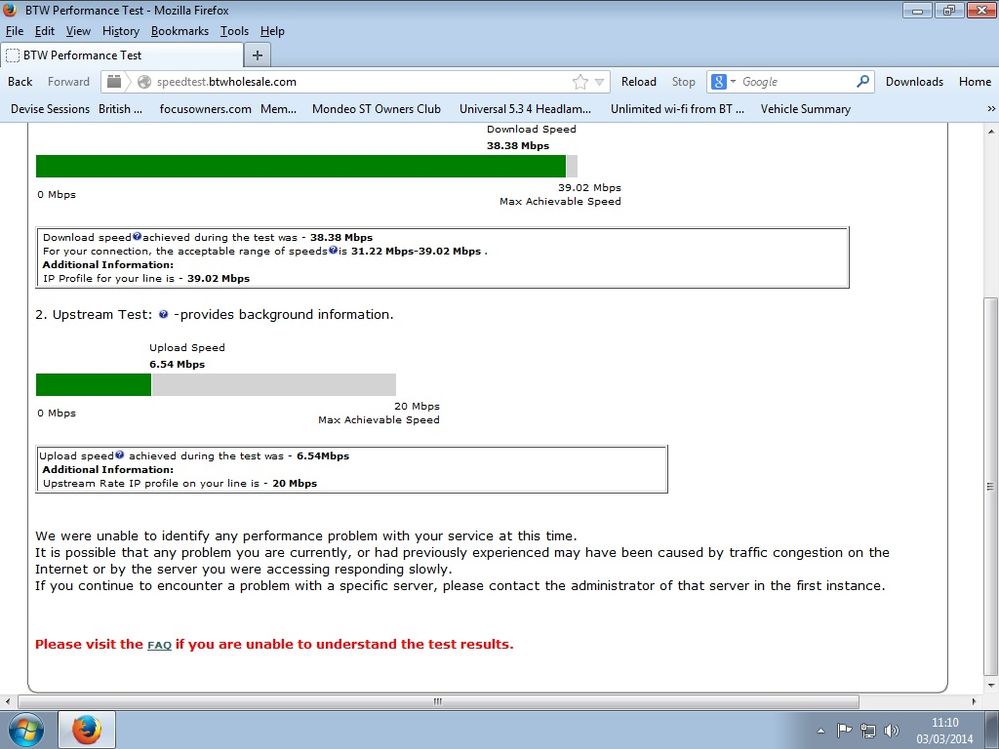Screen dimensions: 999x749
Task: Click the 38.38 Mbps download speed label
Action: pyautogui.click(x=518, y=146)
